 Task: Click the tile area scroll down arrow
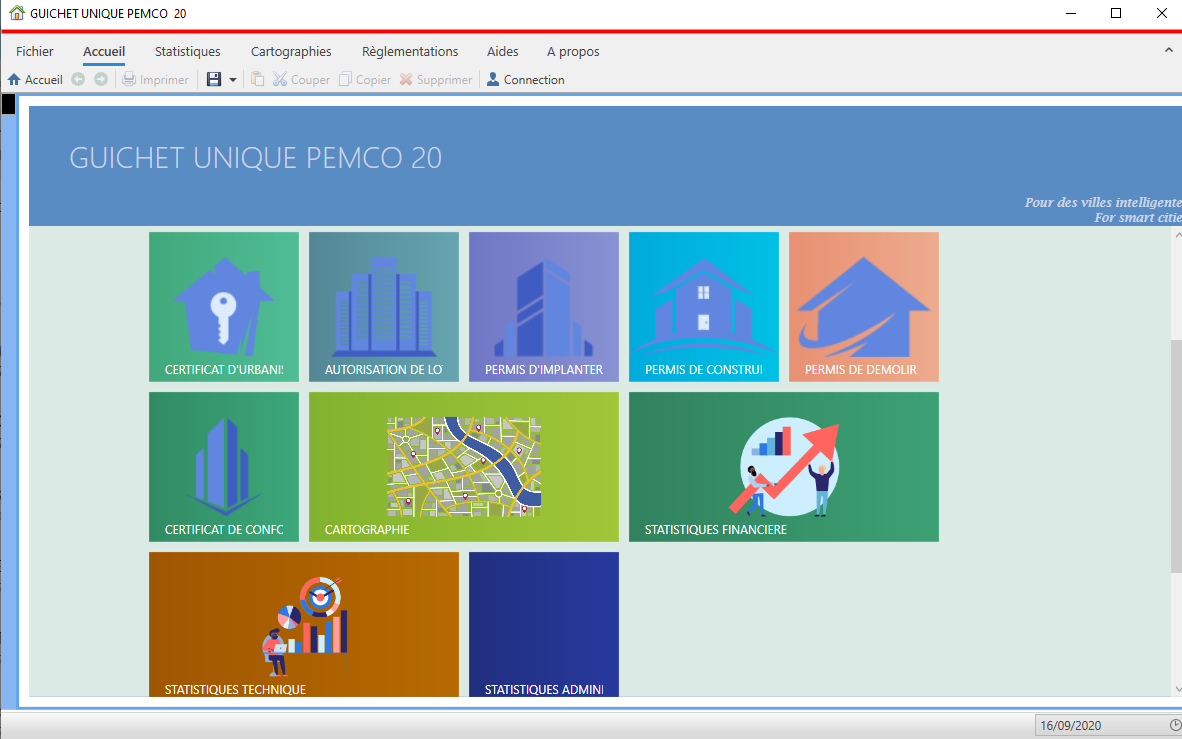point(1177,689)
